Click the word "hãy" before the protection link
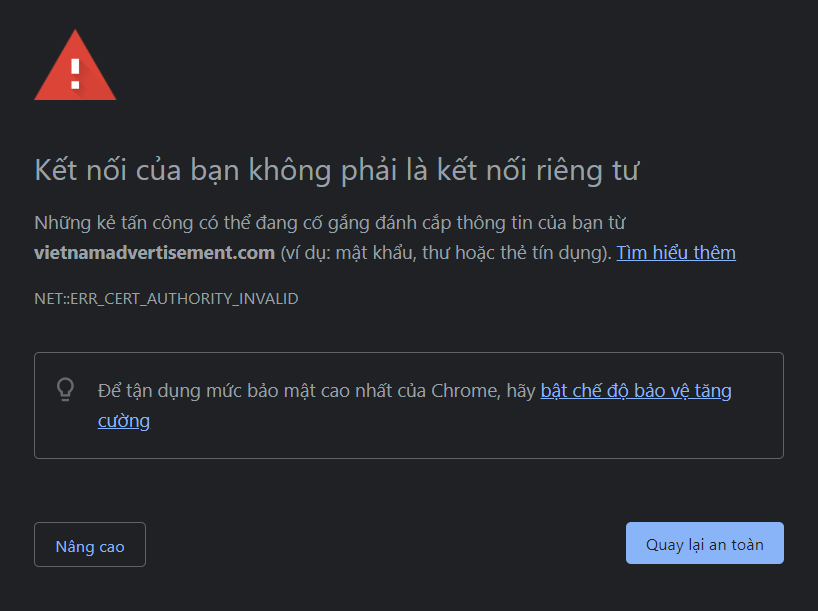The image size is (818, 611). tap(521, 390)
